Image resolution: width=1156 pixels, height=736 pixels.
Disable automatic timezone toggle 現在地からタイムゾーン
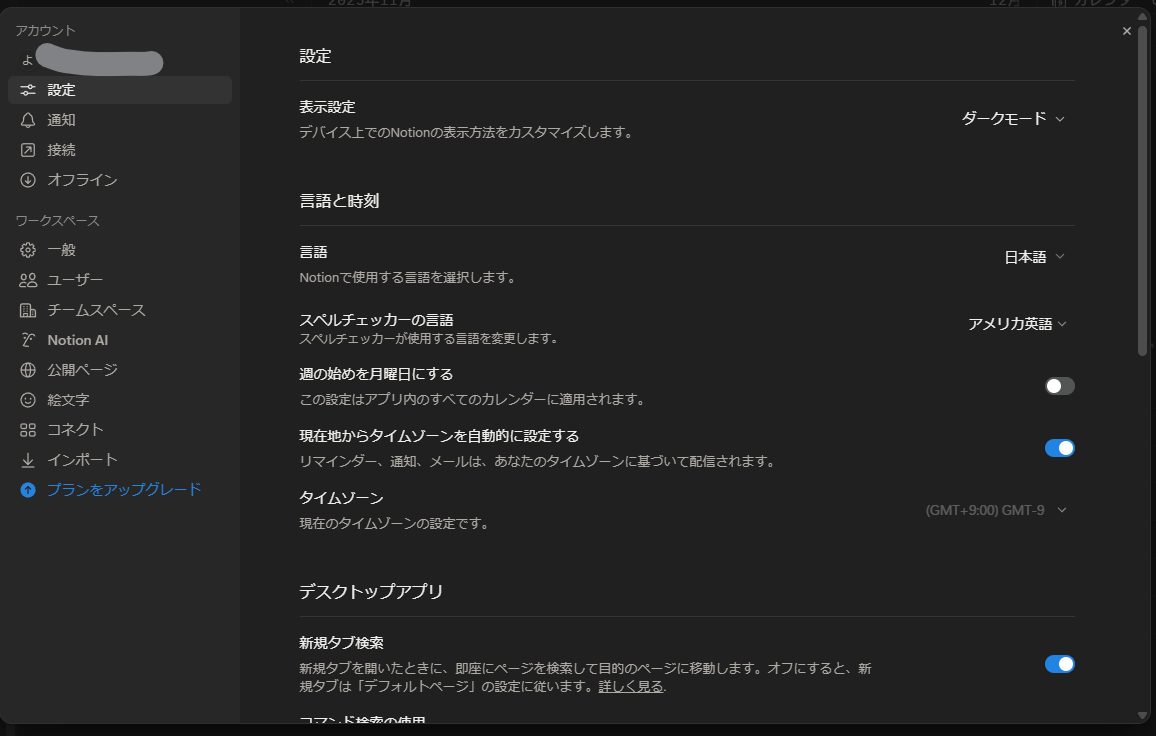click(x=1059, y=448)
